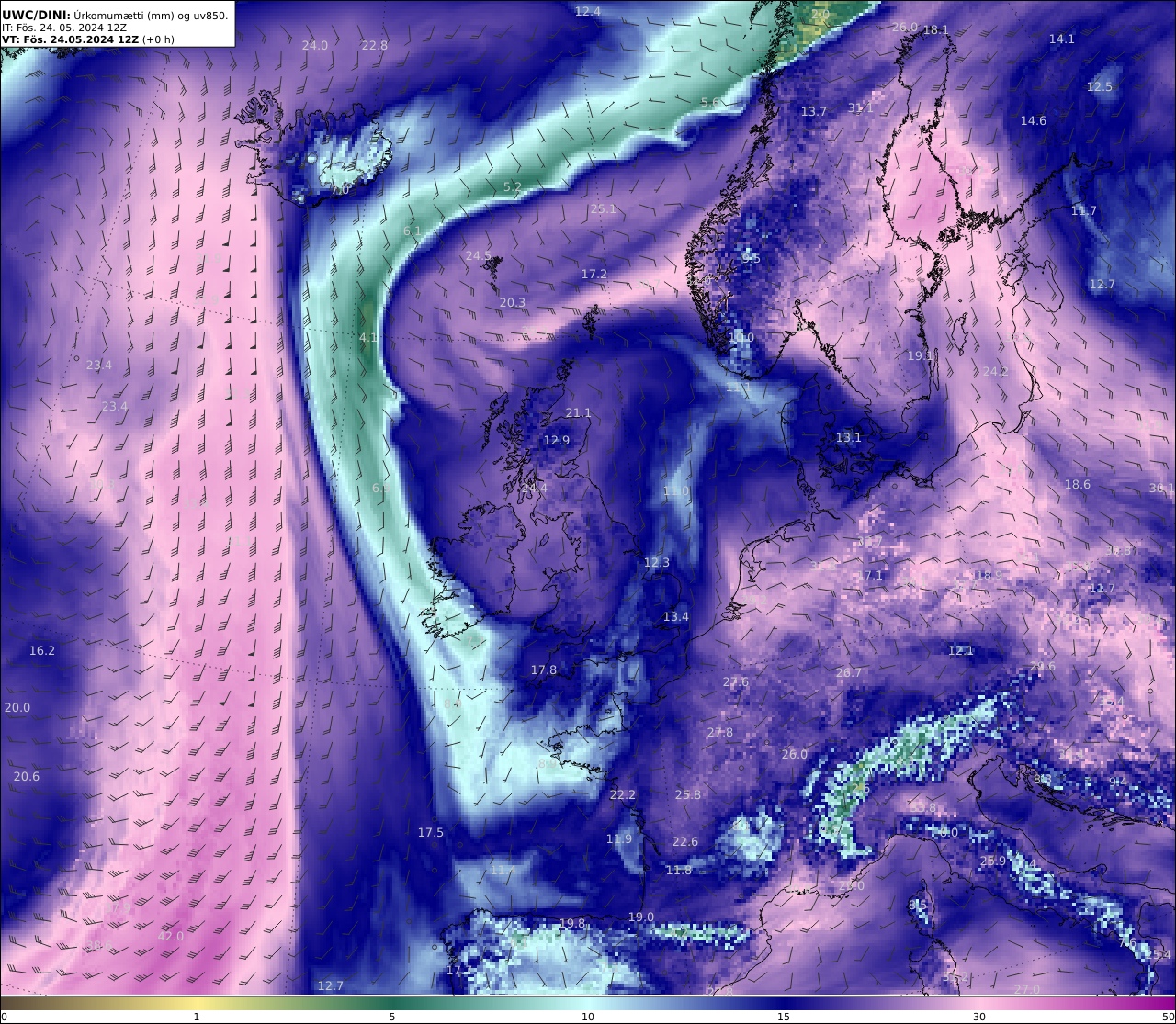Click the 5.2 value label

tap(513, 186)
